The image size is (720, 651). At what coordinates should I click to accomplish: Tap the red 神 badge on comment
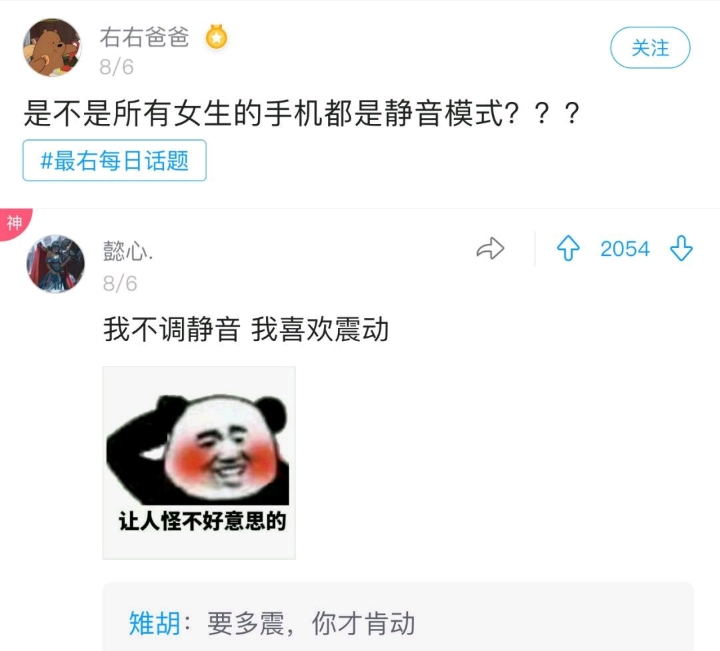point(14,223)
